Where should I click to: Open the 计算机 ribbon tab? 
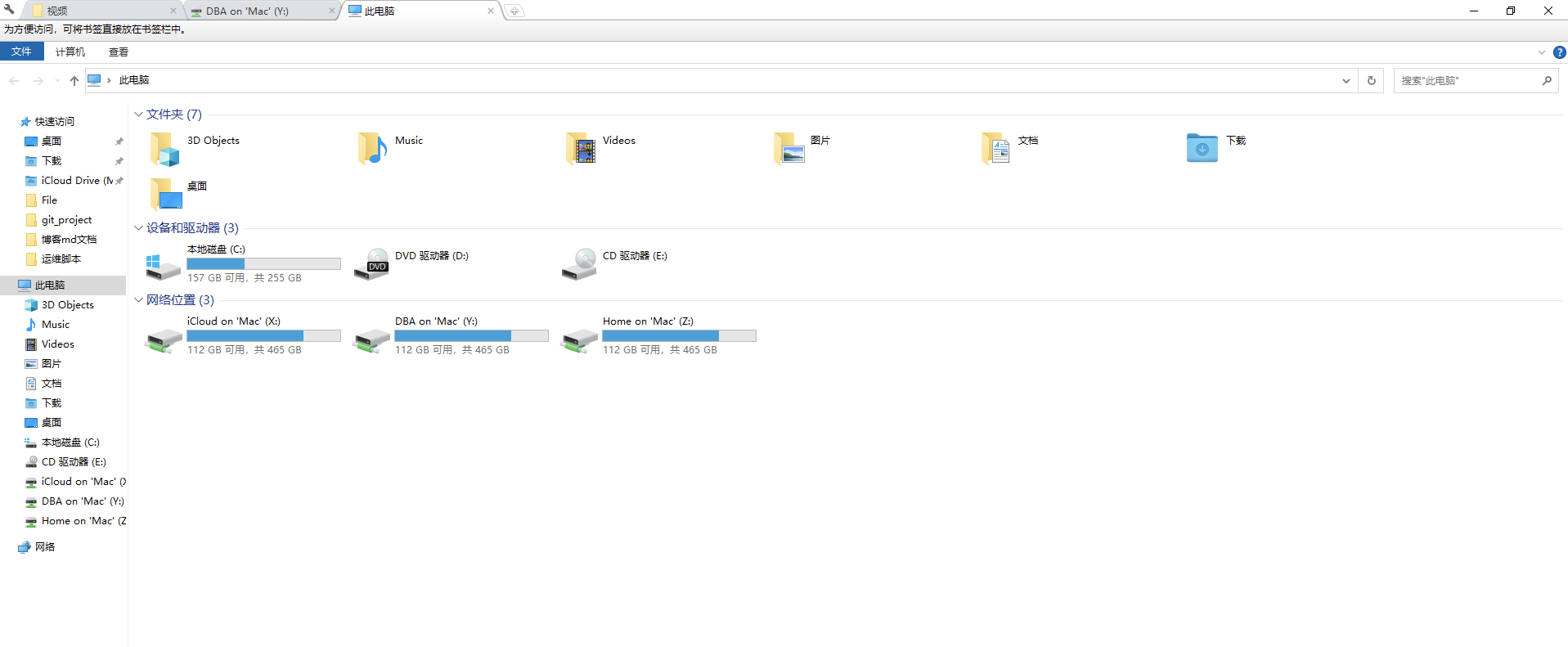coord(70,52)
